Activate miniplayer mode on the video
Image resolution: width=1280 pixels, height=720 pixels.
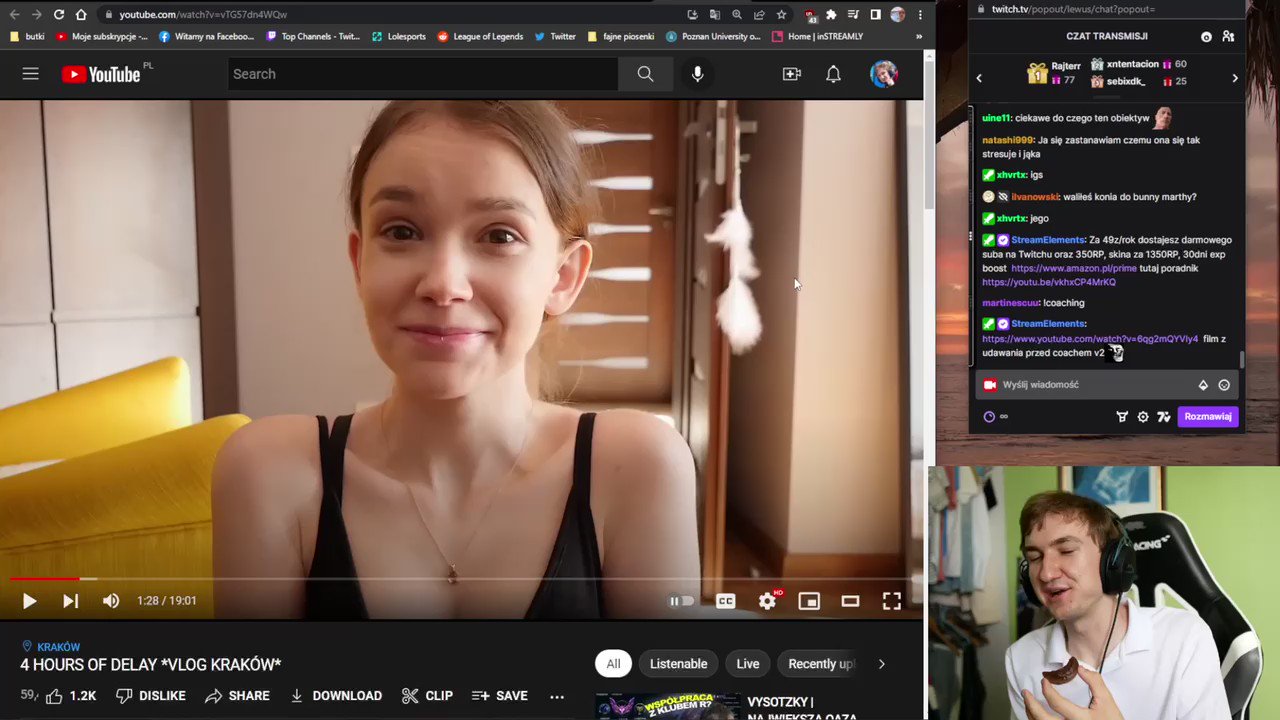(x=808, y=600)
